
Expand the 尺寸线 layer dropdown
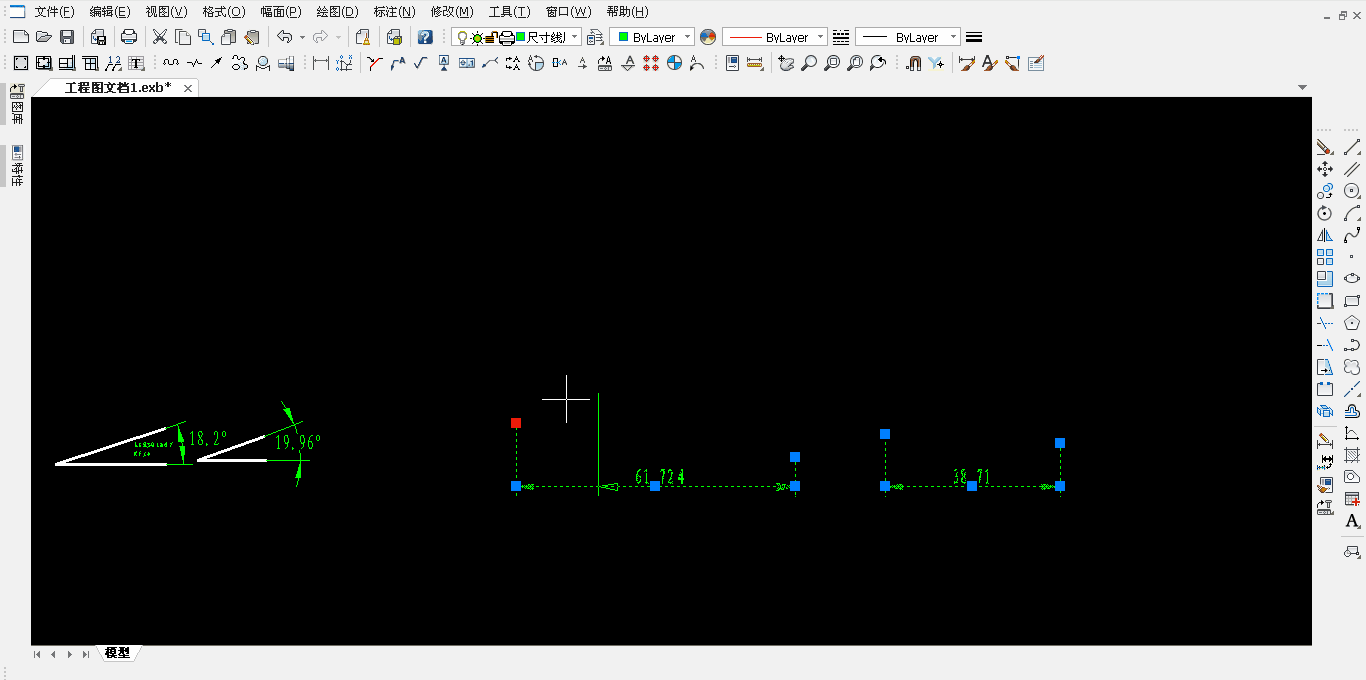[x=574, y=37]
